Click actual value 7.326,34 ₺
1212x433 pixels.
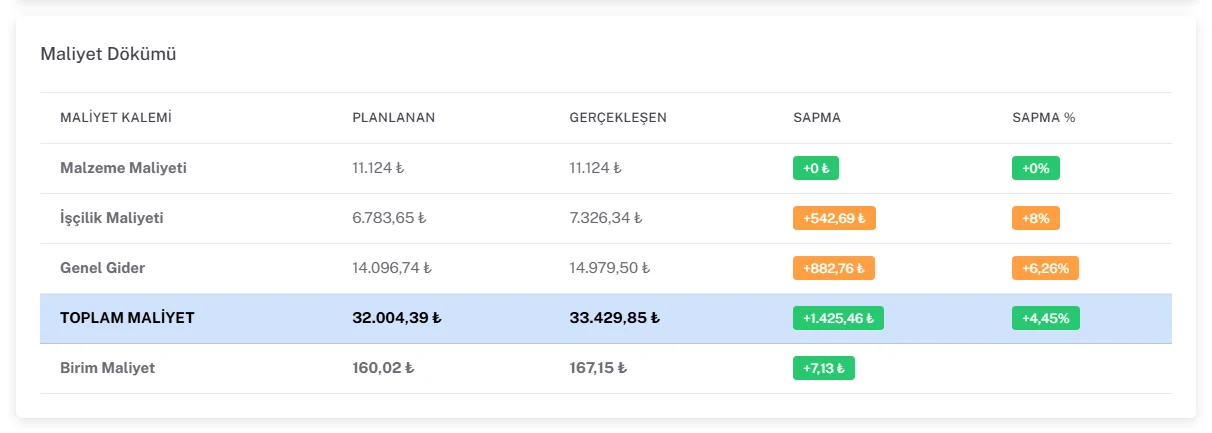[x=606, y=218]
